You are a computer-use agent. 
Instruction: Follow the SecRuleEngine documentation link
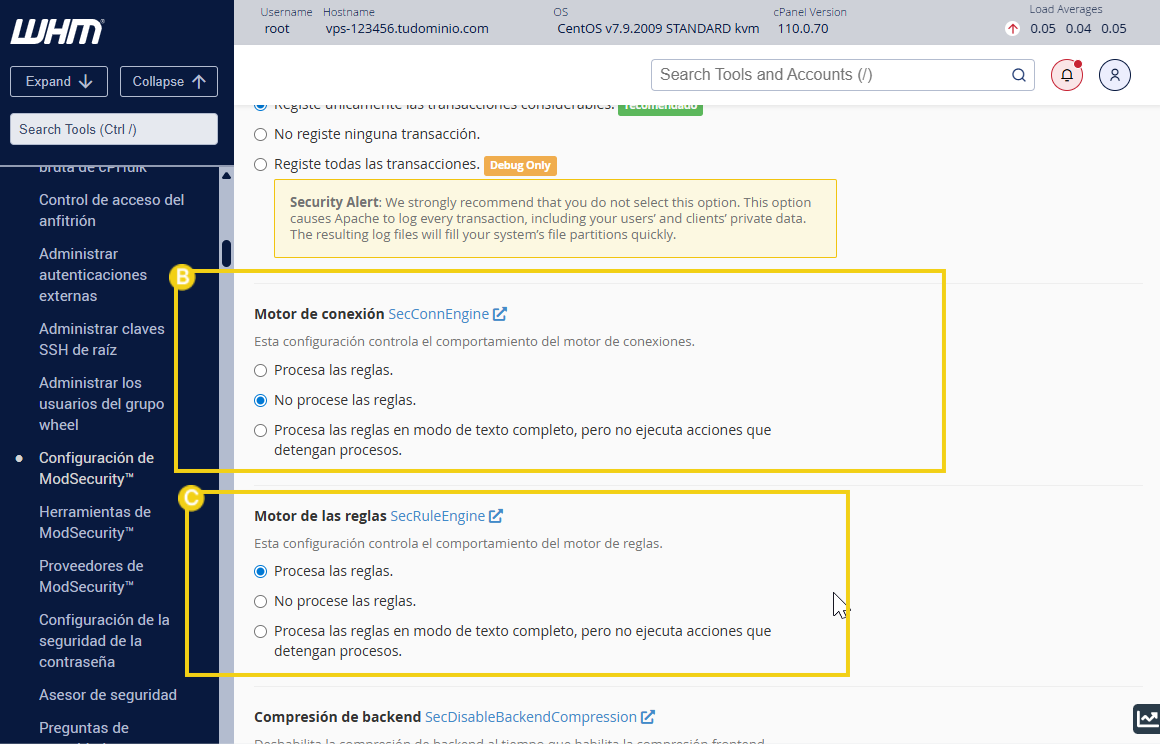click(x=437, y=515)
